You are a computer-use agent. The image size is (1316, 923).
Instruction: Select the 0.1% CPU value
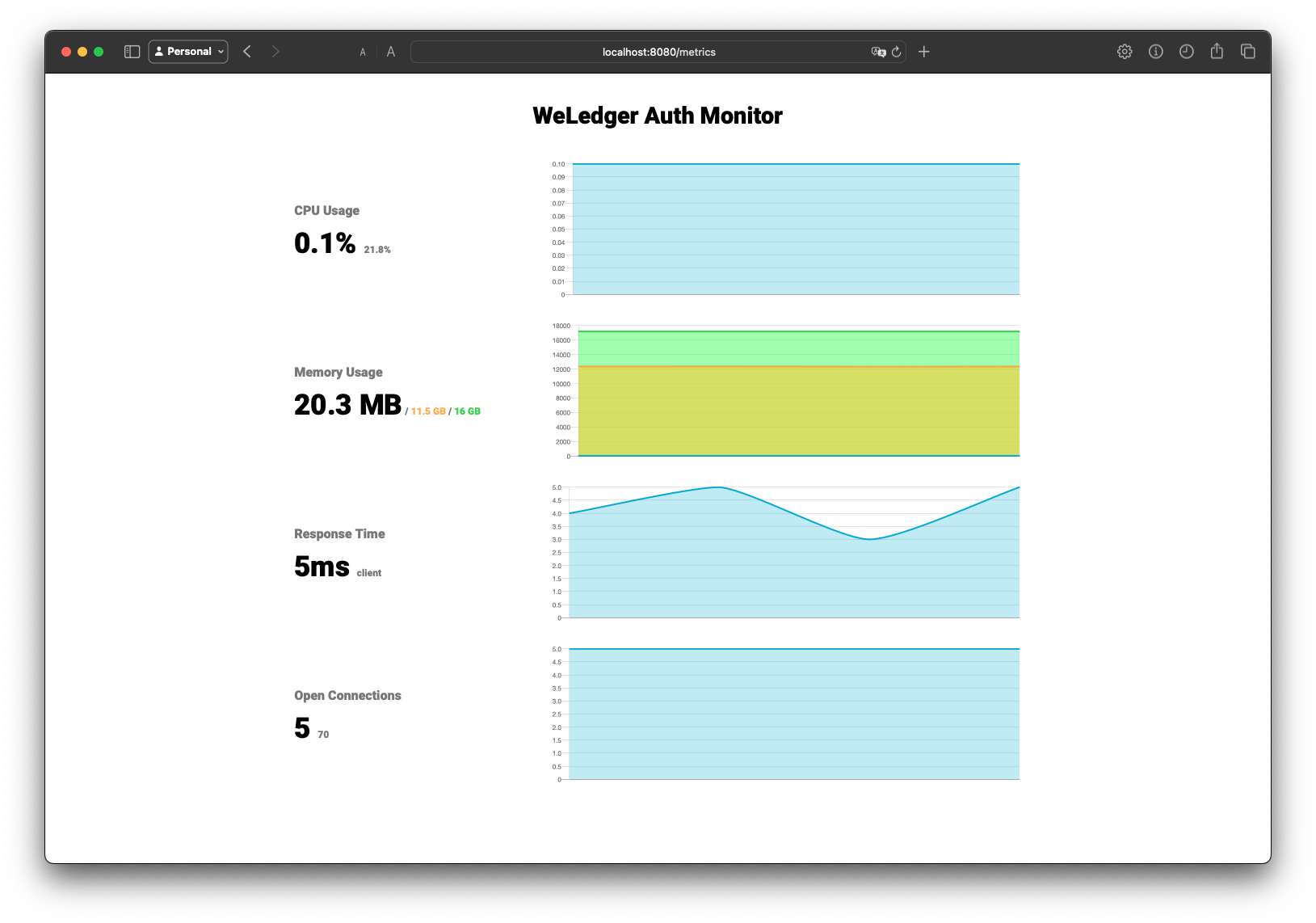(x=325, y=242)
